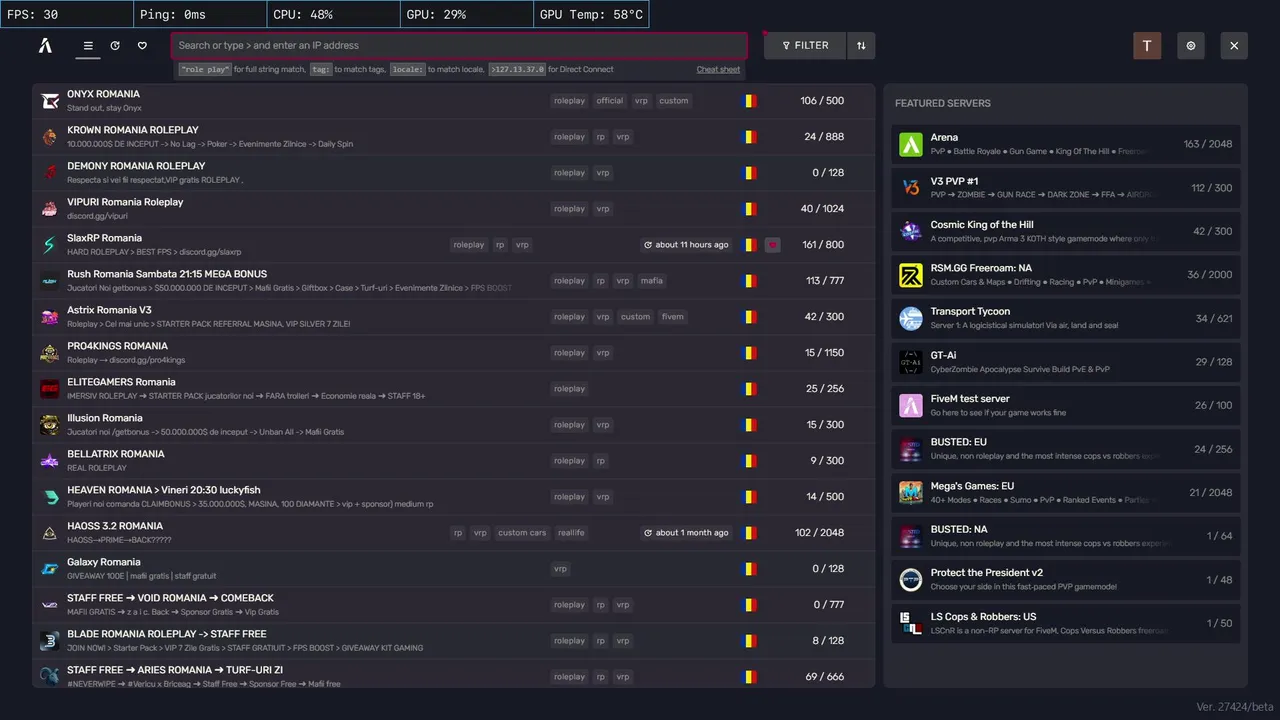
Task: Click the ONYX ROMANIA server icon
Action: [50, 101]
